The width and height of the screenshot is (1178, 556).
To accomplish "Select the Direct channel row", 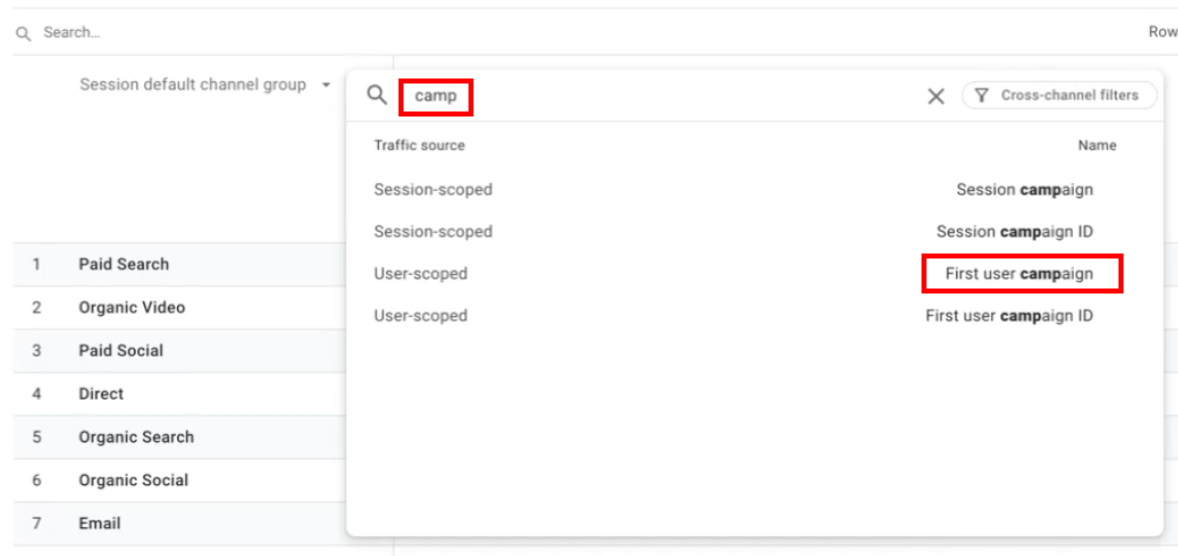I will pyautogui.click(x=101, y=393).
